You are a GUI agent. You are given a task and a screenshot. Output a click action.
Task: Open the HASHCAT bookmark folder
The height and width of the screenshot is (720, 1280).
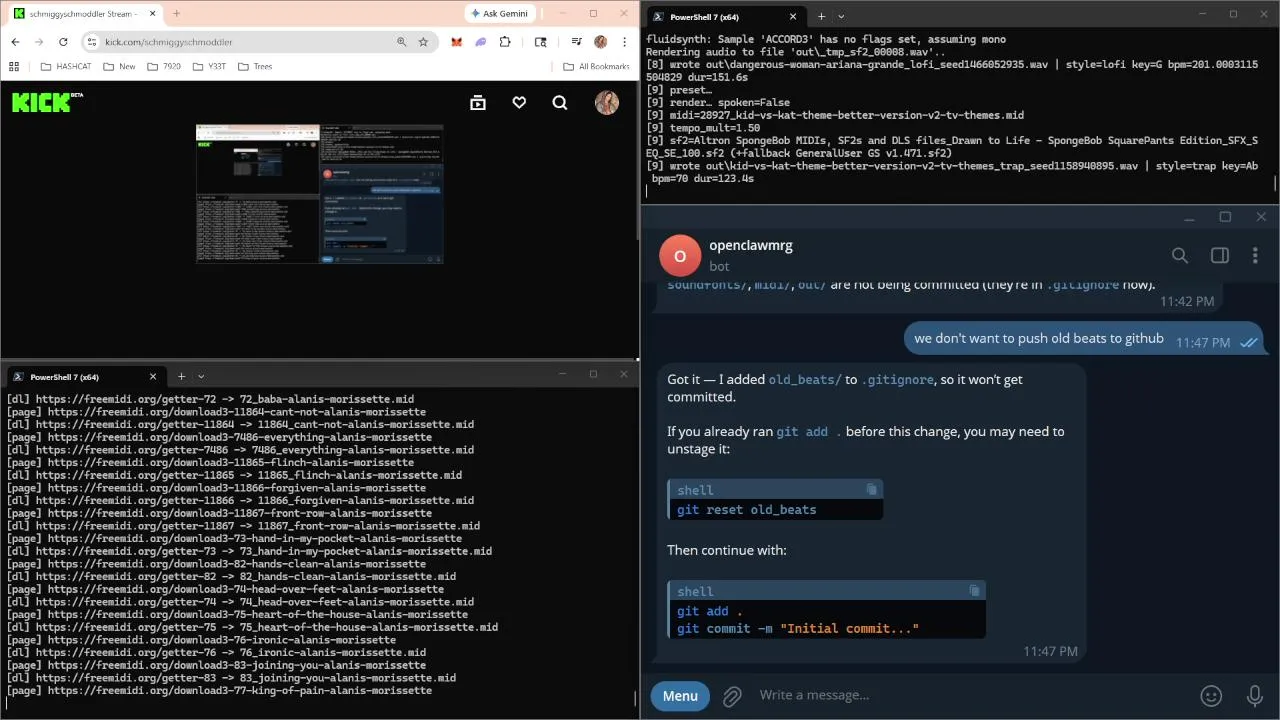click(x=65, y=66)
